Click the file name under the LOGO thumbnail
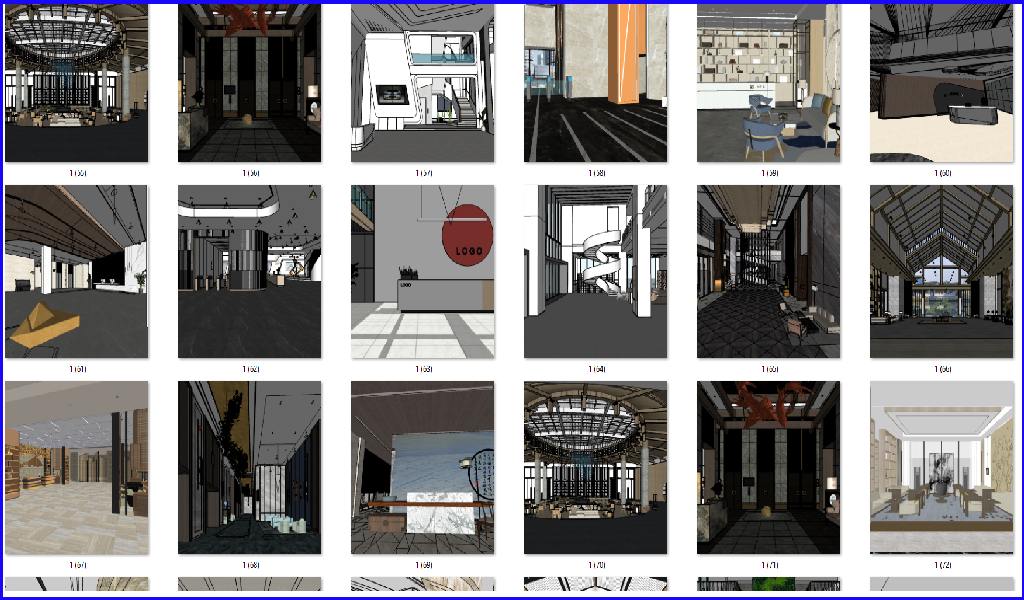The width and height of the screenshot is (1024, 600). point(423,370)
